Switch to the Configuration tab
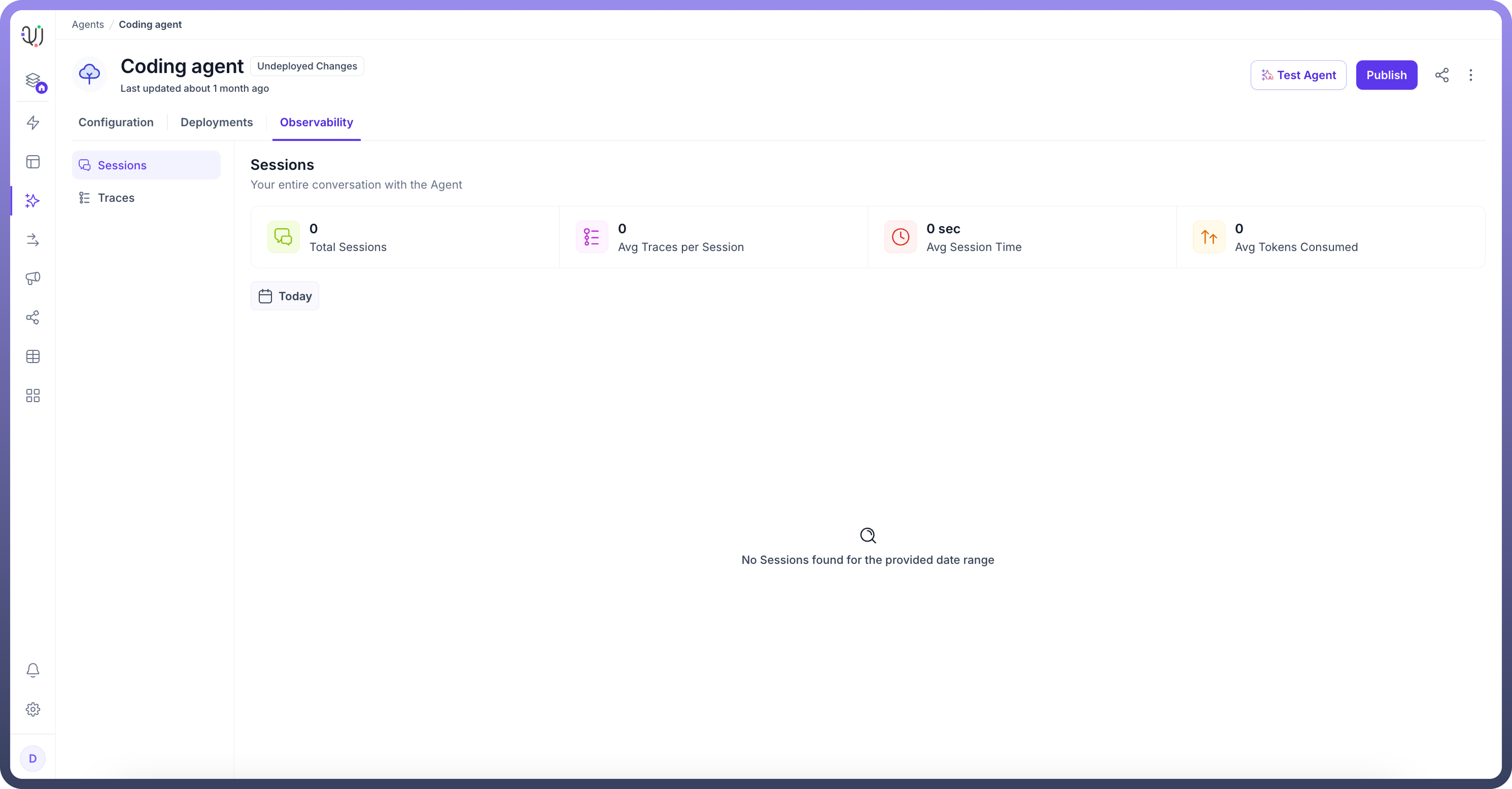The height and width of the screenshot is (789, 1512). (x=116, y=122)
